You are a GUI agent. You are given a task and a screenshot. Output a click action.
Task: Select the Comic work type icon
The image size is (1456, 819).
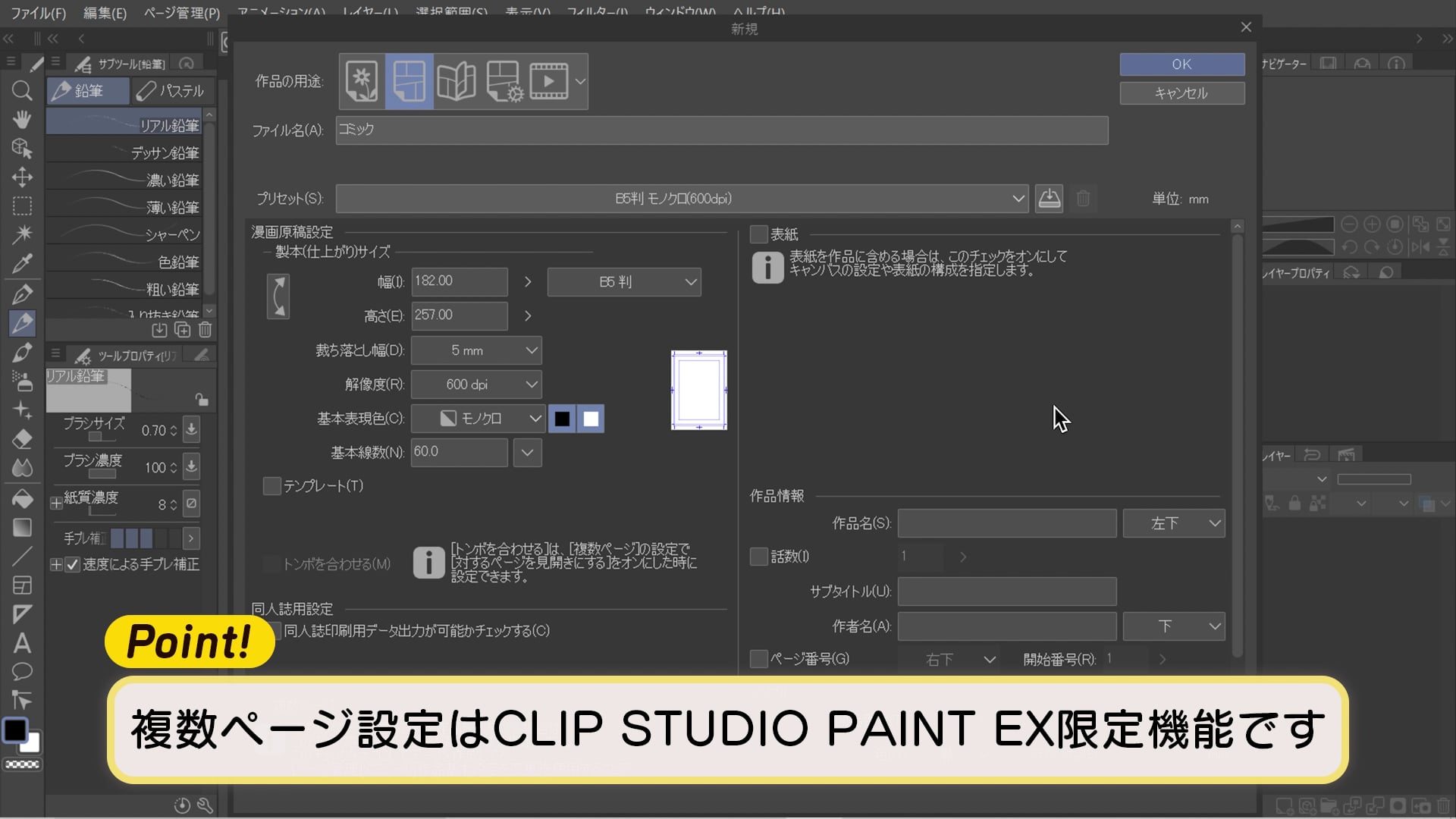point(409,81)
